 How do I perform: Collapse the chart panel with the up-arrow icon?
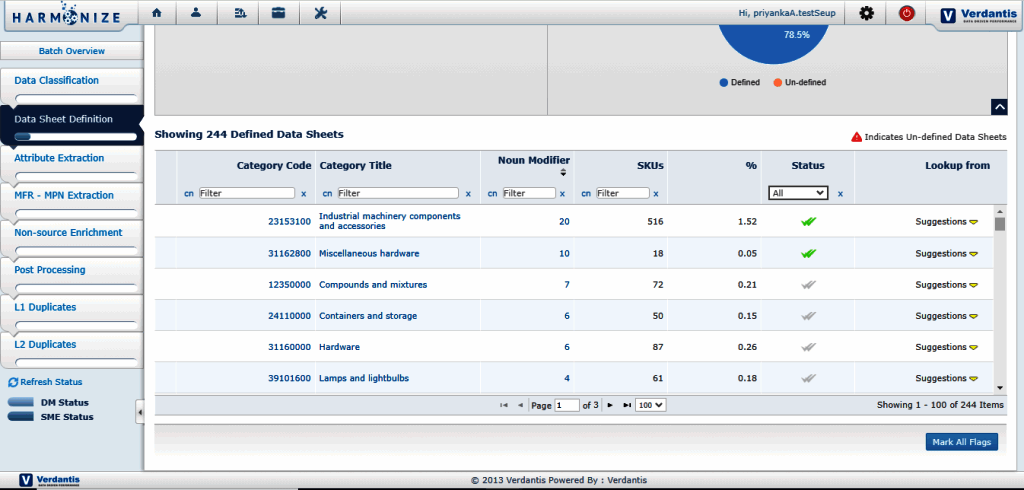tap(998, 107)
